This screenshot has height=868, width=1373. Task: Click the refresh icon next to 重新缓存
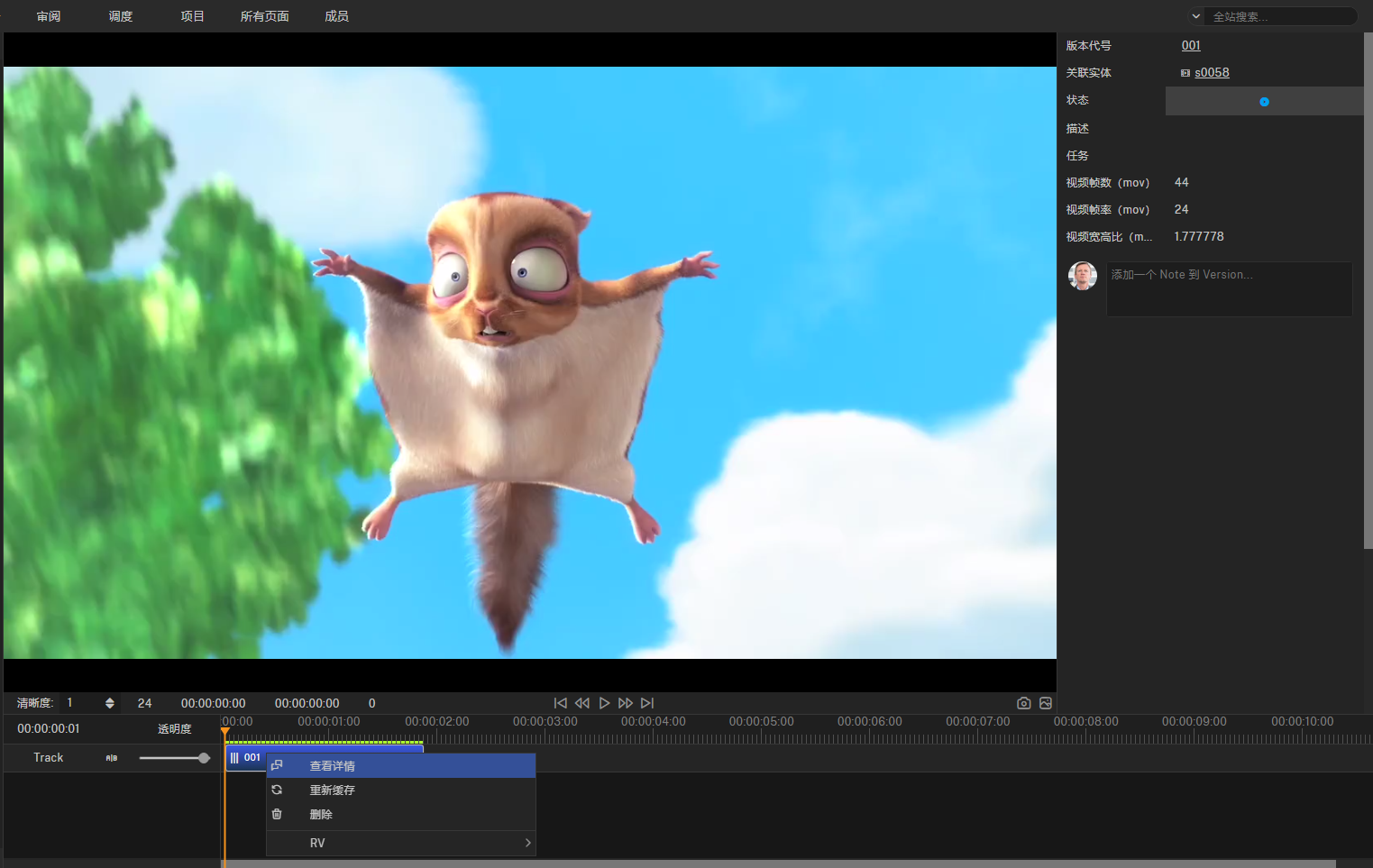277,790
